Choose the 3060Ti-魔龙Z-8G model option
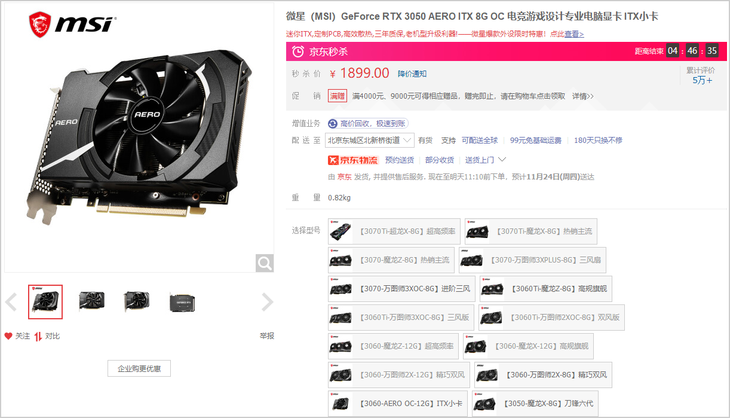The height and width of the screenshot is (418, 730). (x=546, y=289)
